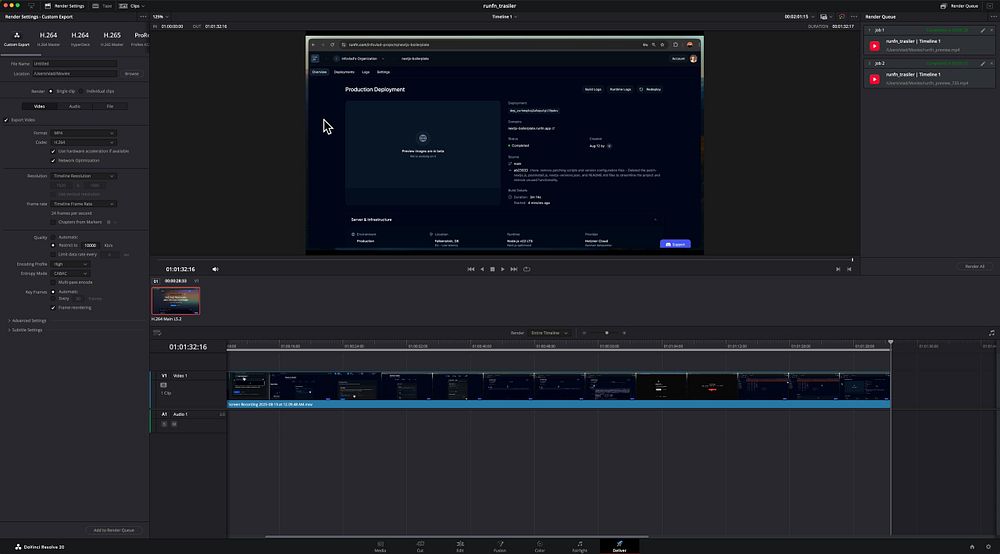This screenshot has height=554, width=1000.
Task: Switch to the Video settings tab
Action: click(x=40, y=106)
